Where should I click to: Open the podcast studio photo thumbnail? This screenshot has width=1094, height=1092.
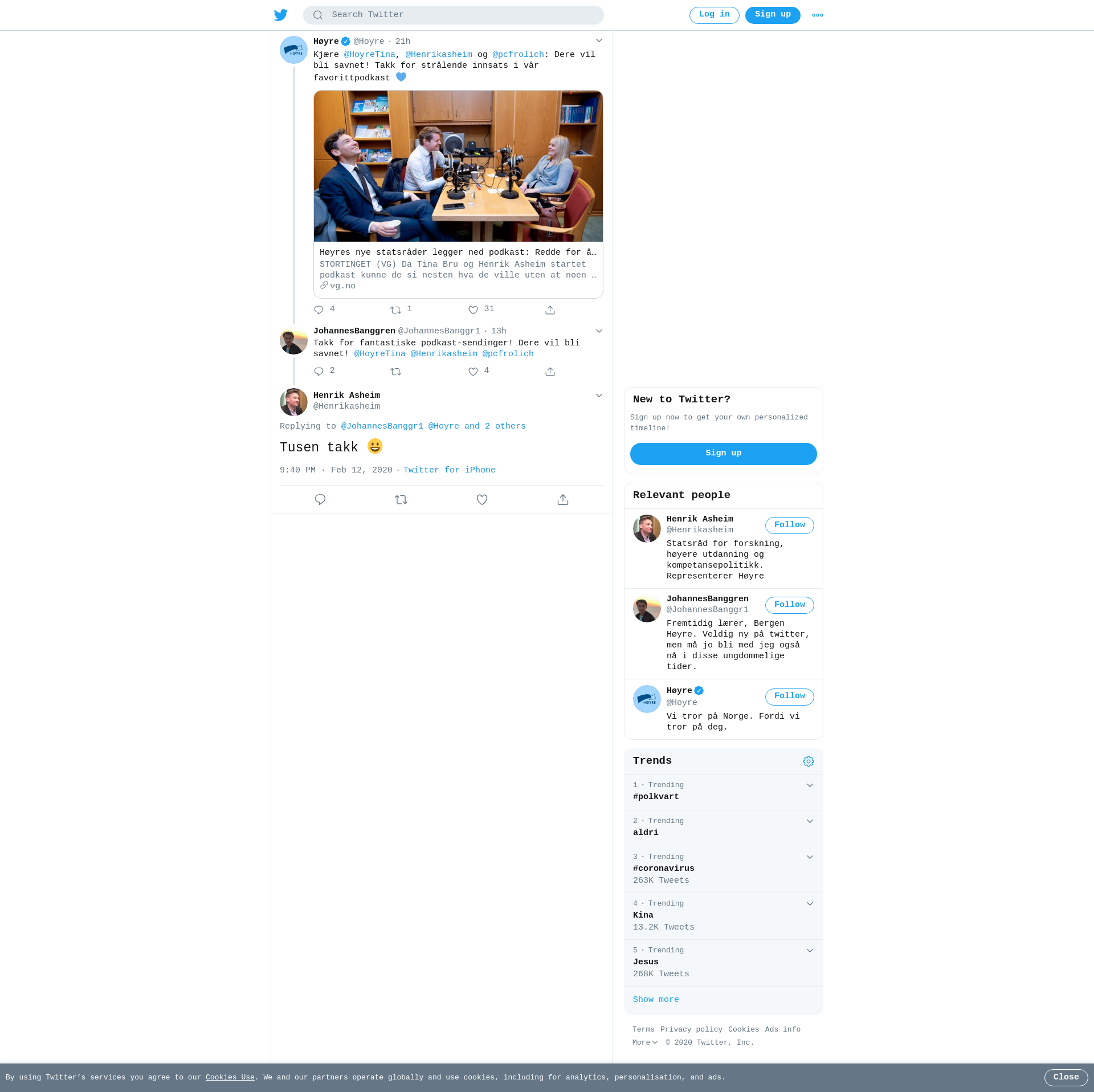click(458, 166)
